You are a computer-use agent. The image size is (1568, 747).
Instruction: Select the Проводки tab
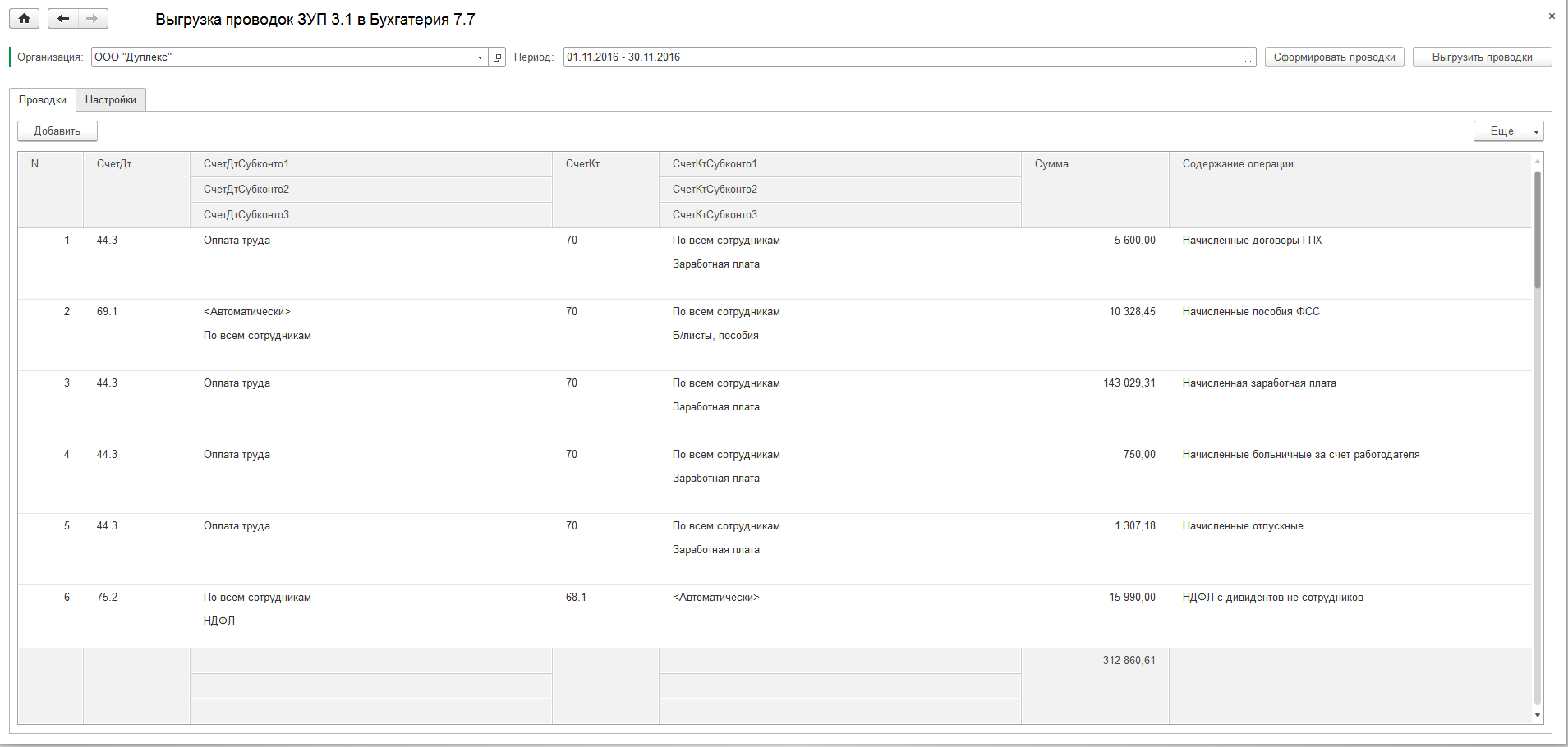coord(43,100)
